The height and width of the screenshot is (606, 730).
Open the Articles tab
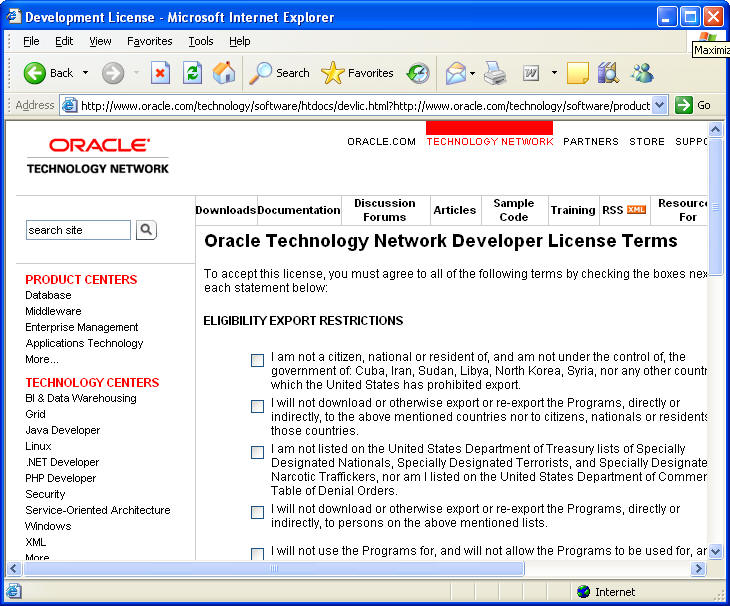(x=454, y=210)
